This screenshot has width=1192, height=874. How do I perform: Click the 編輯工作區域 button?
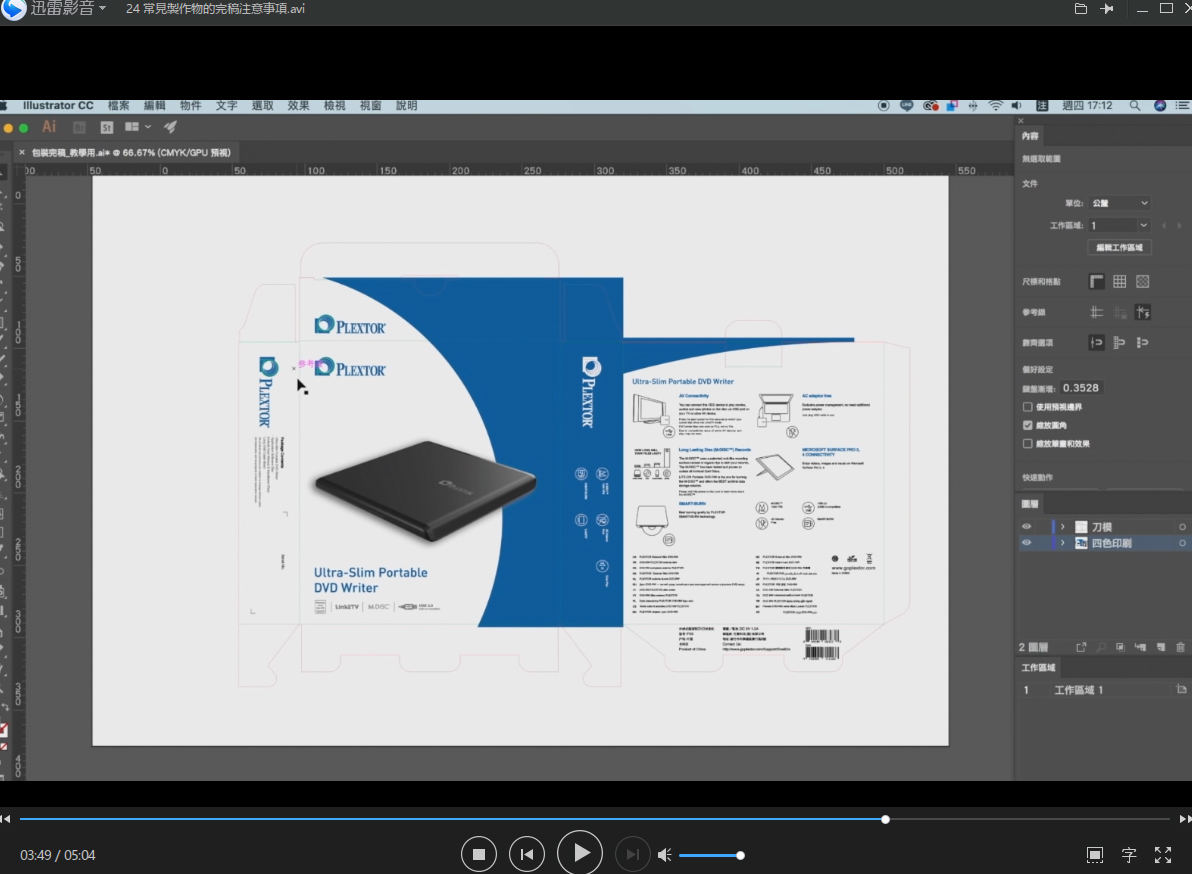click(x=1119, y=247)
